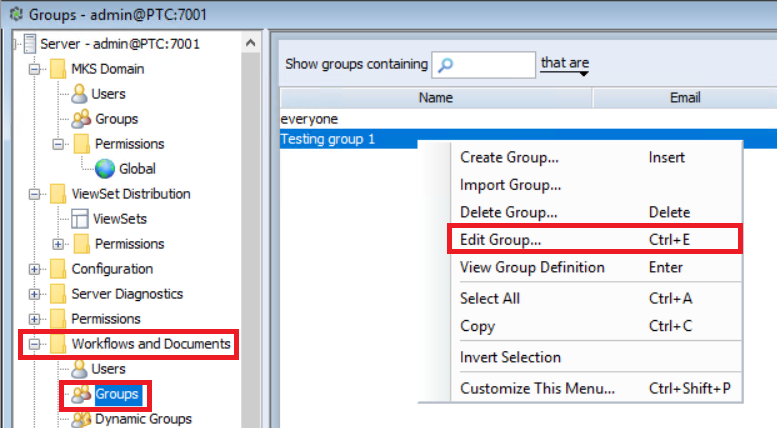Click the ViewSets table icon

click(x=80, y=219)
